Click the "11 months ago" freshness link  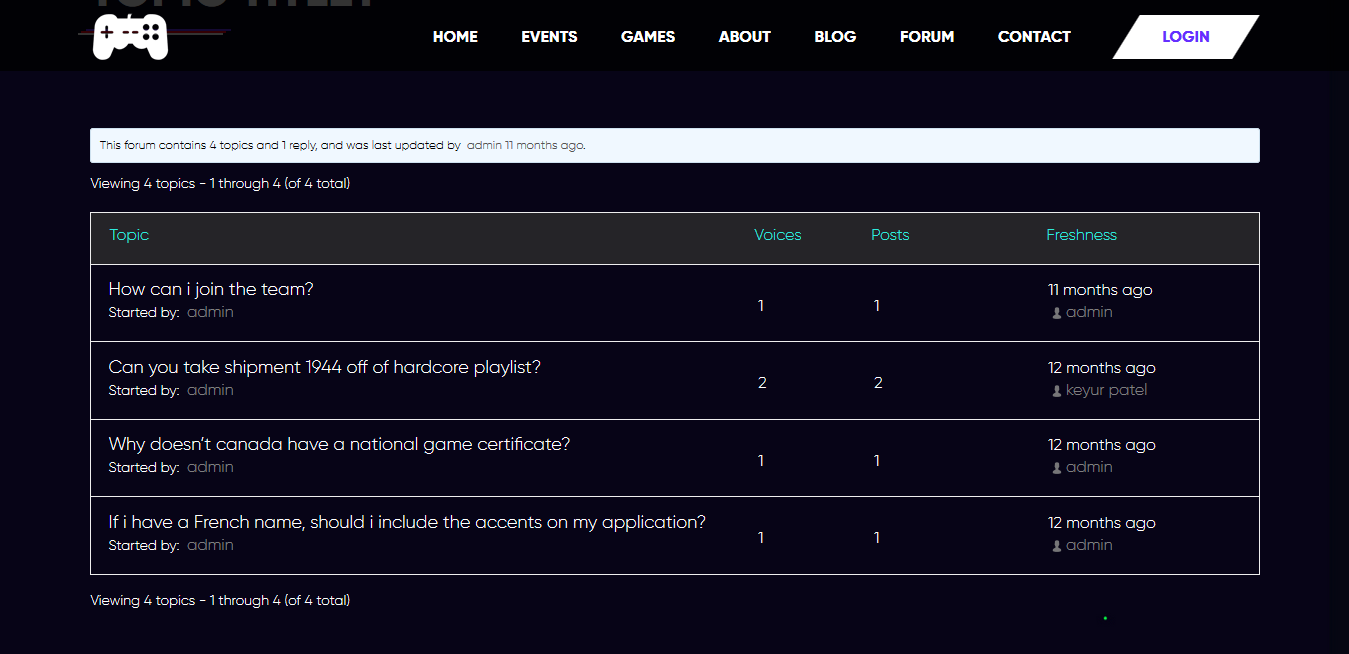(1099, 290)
